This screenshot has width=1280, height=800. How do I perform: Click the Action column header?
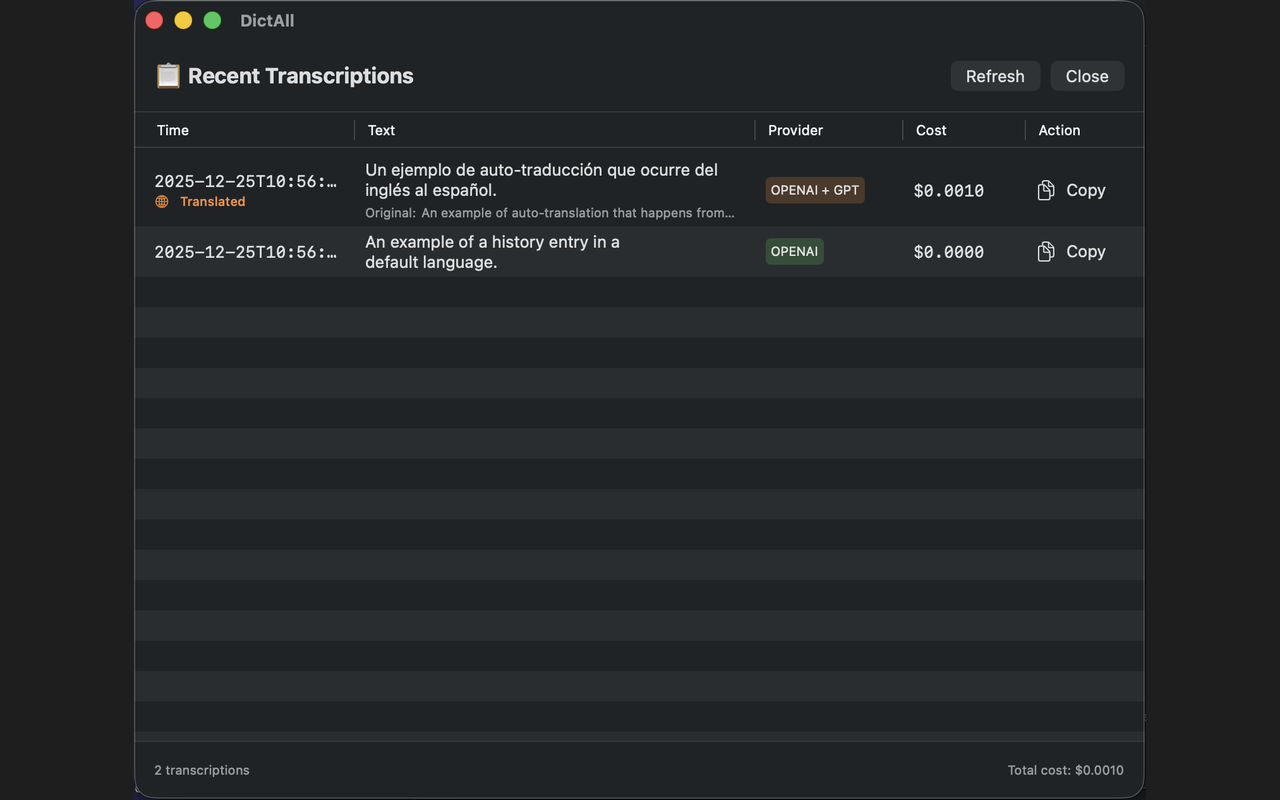coord(1059,130)
